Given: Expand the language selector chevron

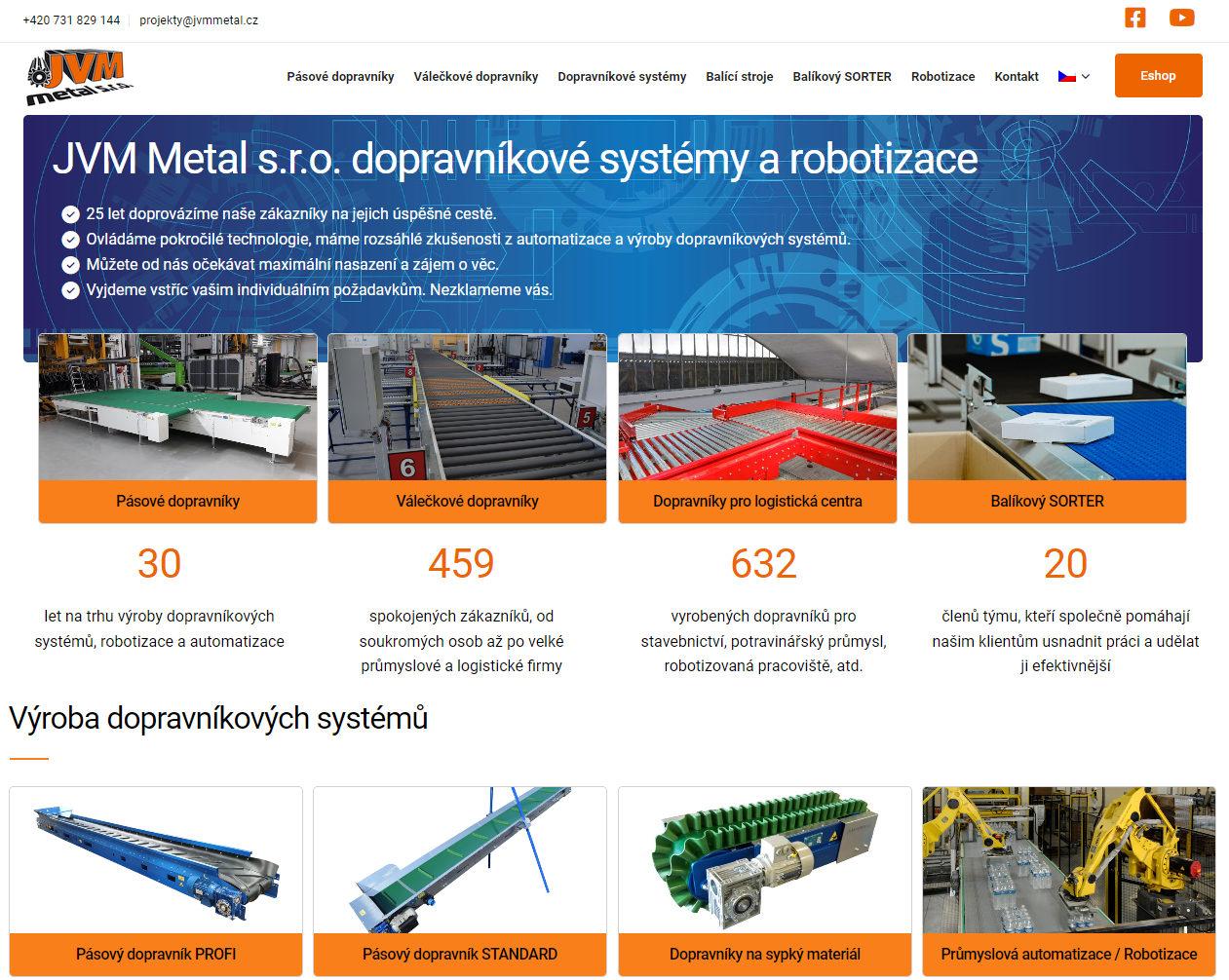Looking at the screenshot, I should tap(1086, 77).
